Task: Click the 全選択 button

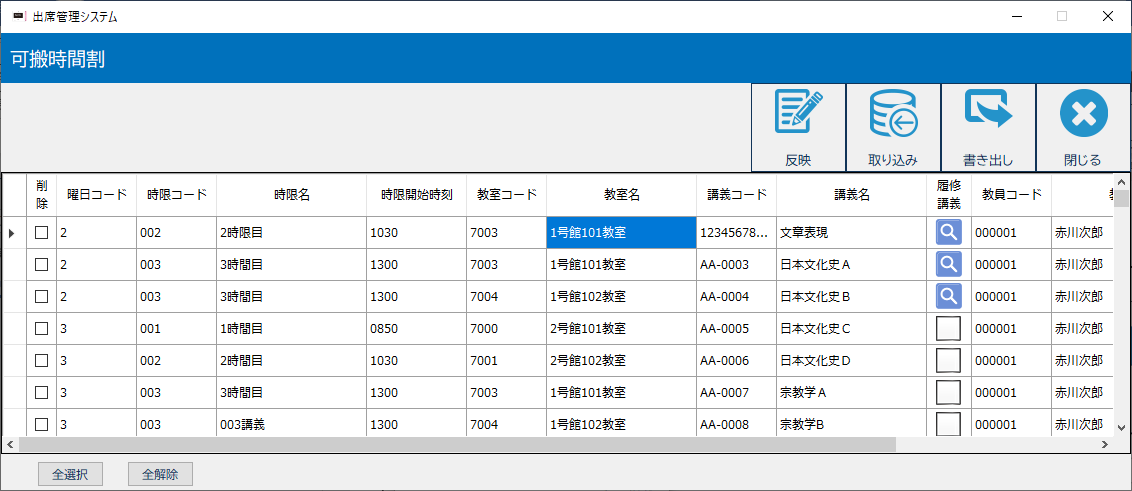Action: (x=70, y=474)
